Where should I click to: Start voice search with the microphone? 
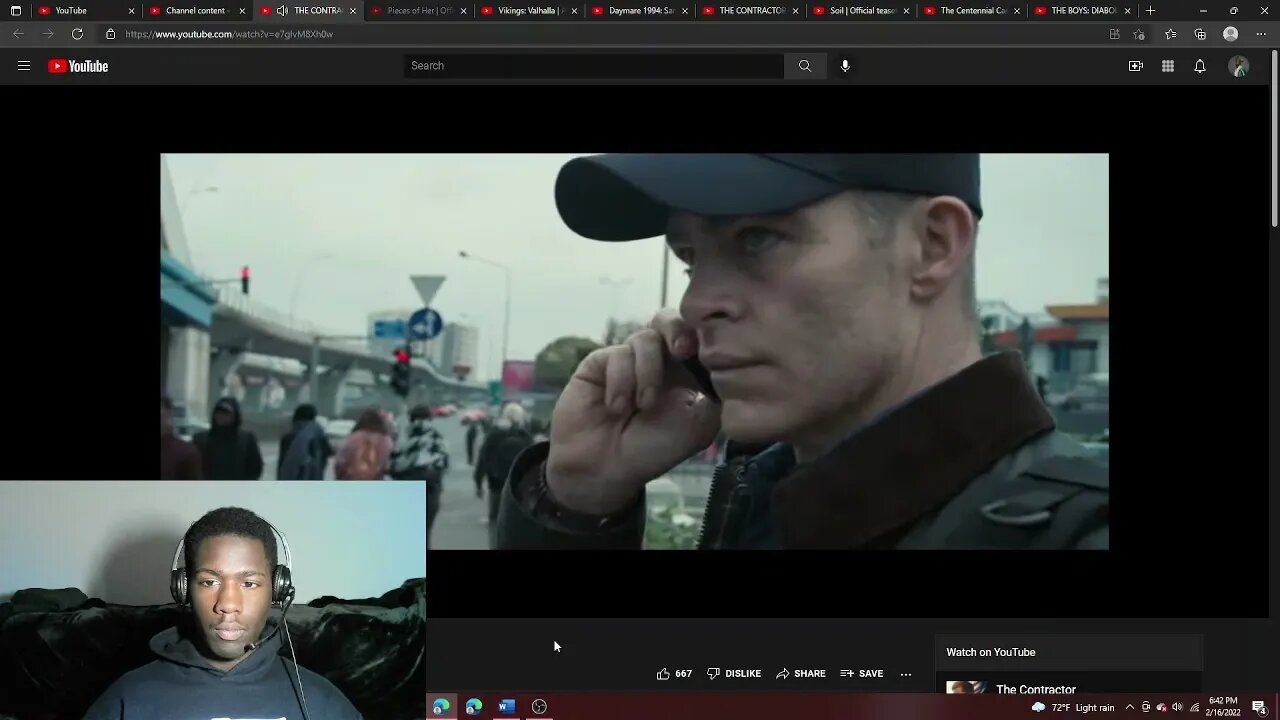[x=845, y=66]
